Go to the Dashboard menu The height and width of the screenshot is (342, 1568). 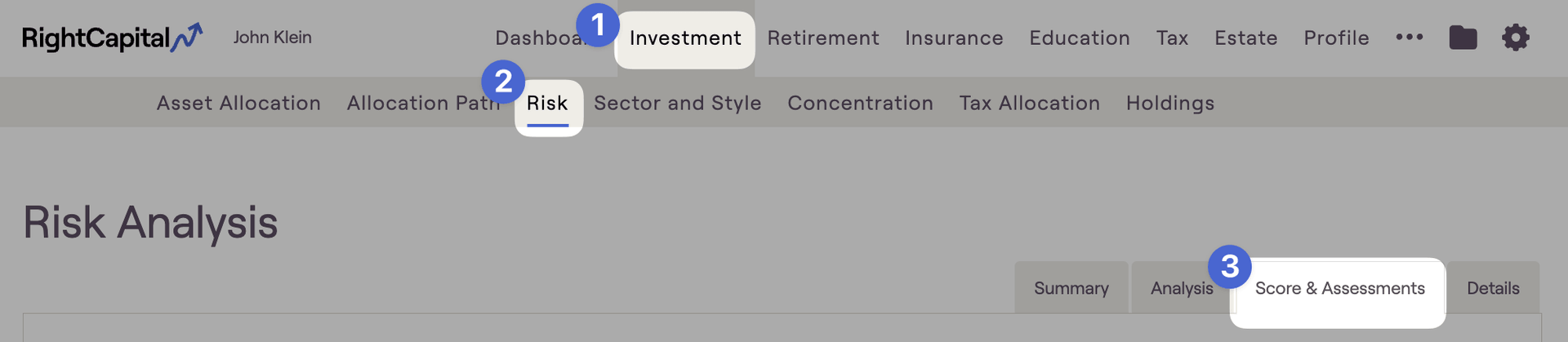538,38
